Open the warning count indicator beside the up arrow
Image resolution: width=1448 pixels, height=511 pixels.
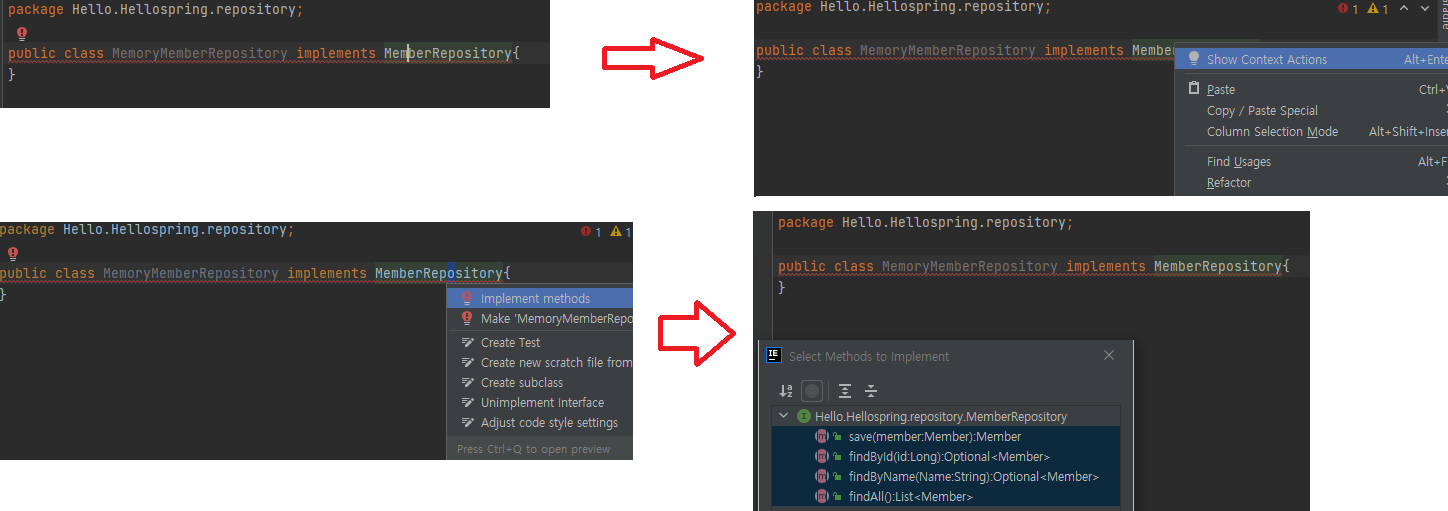1377,8
